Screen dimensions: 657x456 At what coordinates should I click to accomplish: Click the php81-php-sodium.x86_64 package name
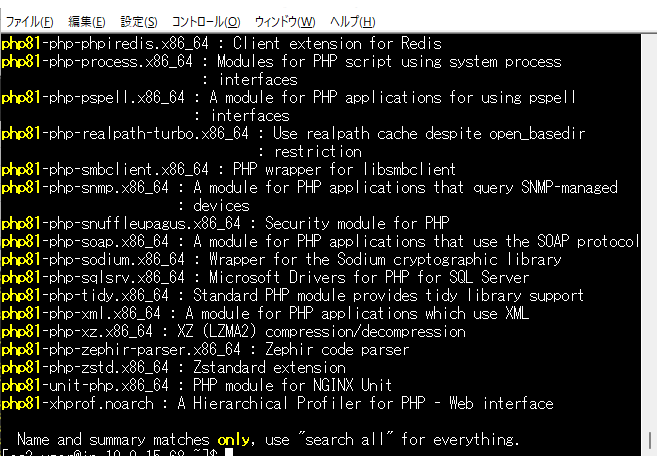(x=93, y=259)
